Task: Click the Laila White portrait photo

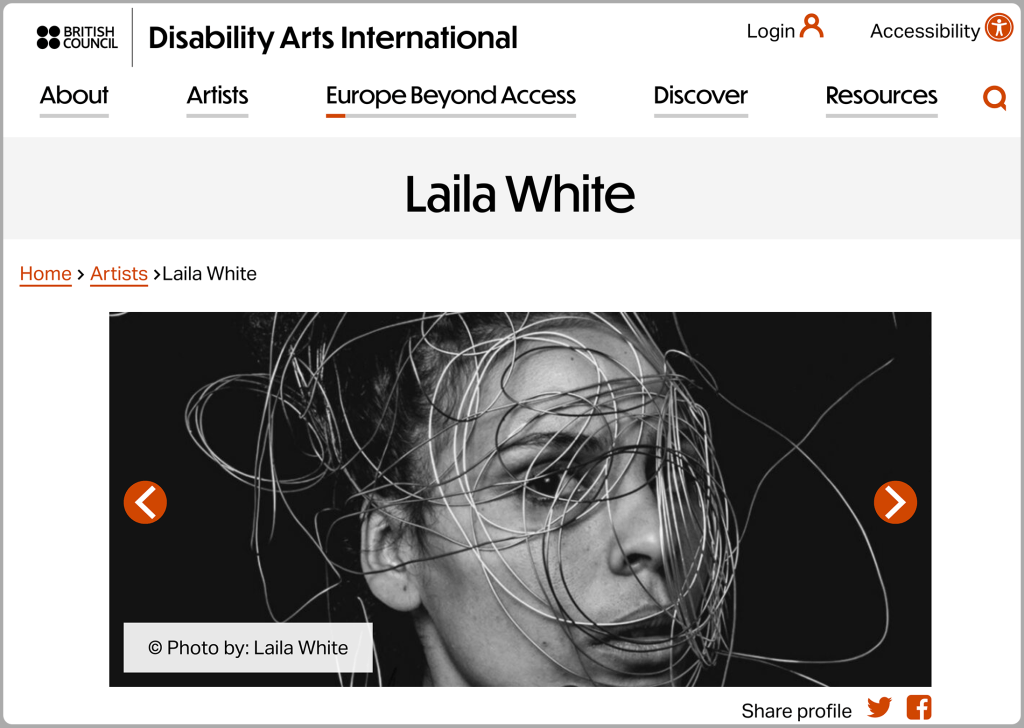Action: pos(520,499)
